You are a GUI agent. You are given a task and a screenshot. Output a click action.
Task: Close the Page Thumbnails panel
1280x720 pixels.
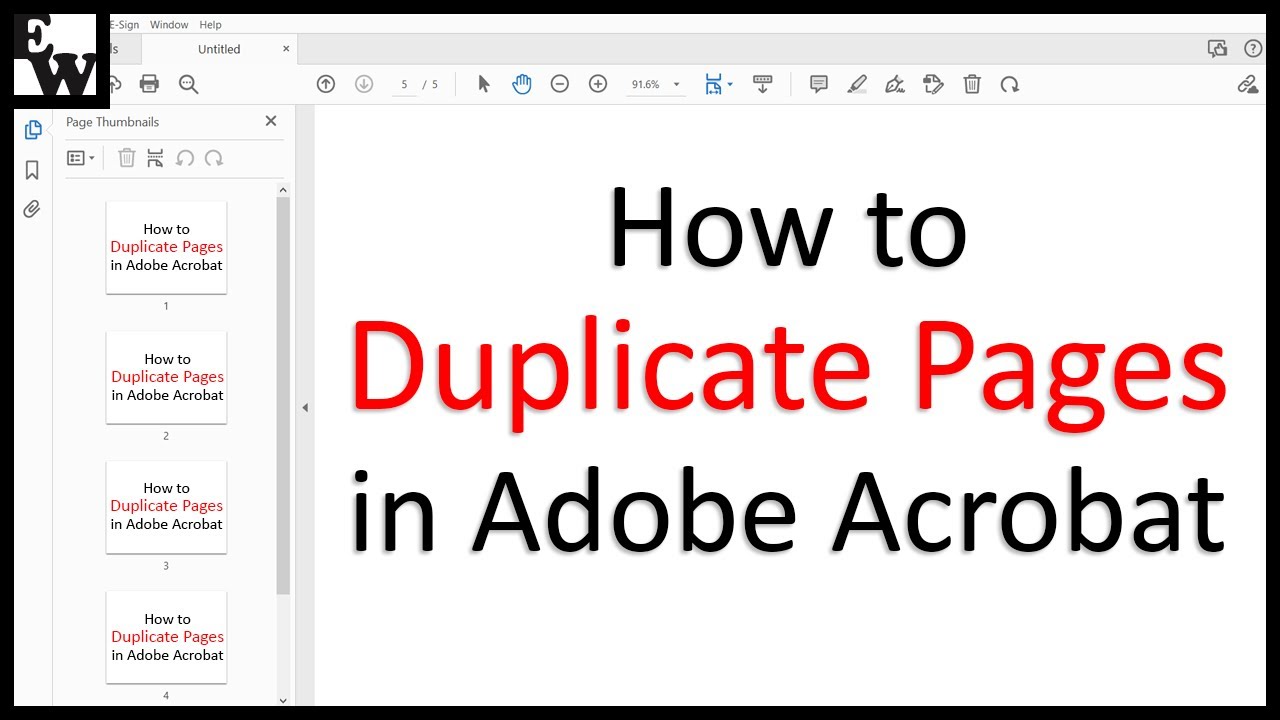click(x=270, y=121)
